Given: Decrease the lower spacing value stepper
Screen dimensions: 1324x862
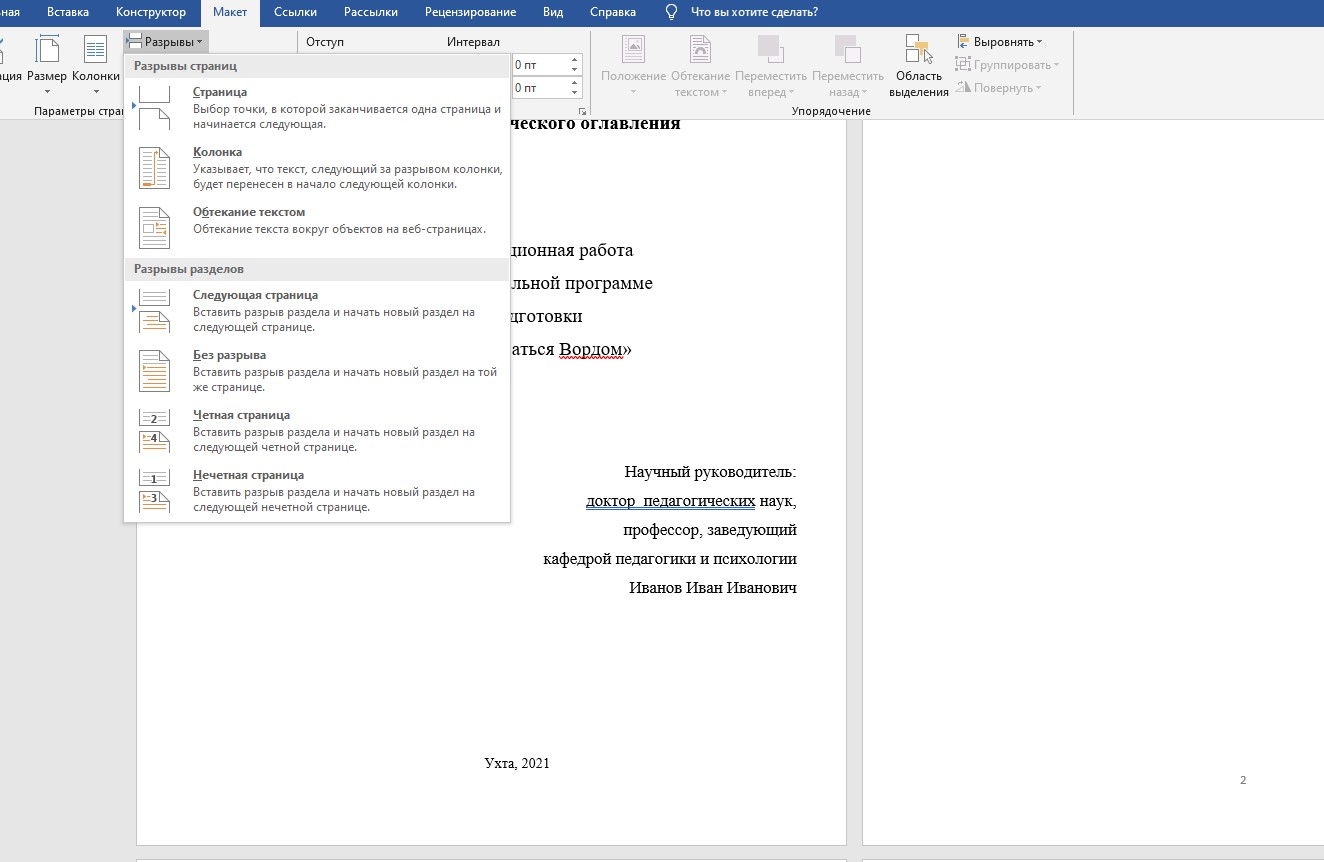Looking at the screenshot, I should coord(575,93).
